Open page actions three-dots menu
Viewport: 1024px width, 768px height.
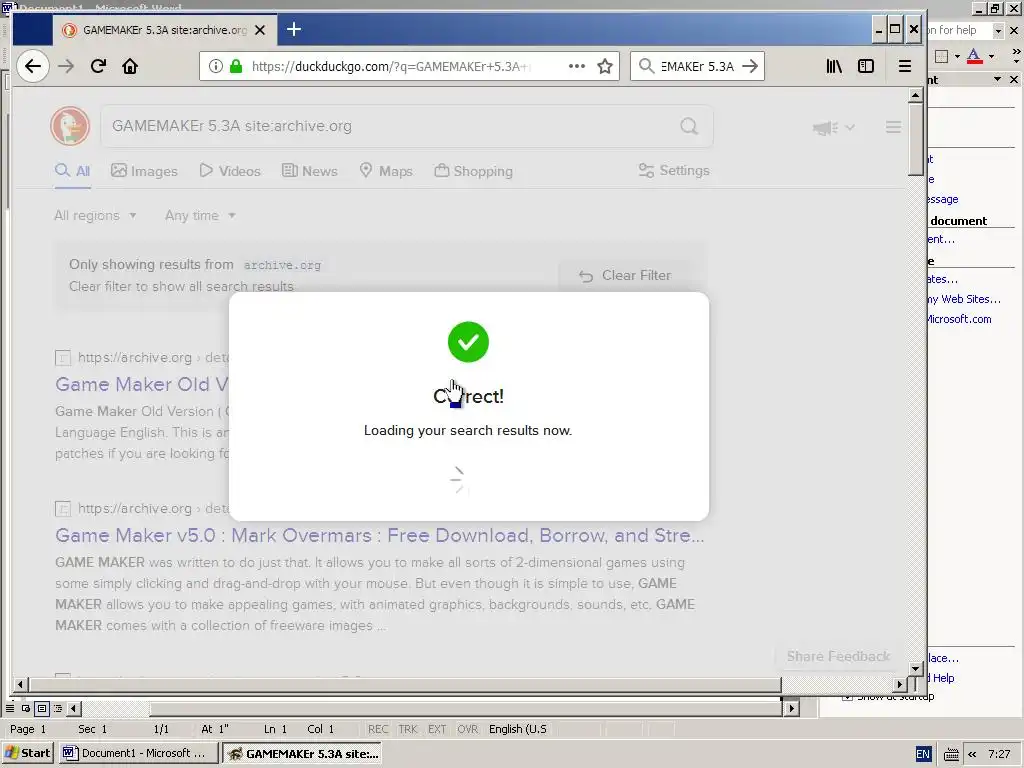coord(577,66)
